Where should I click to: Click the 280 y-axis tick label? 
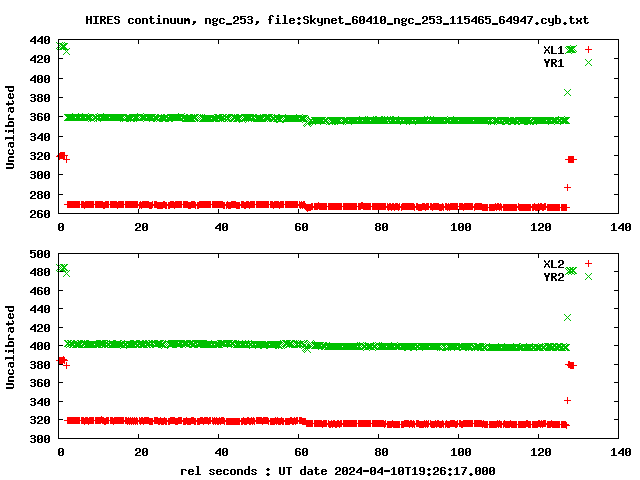tap(40, 195)
